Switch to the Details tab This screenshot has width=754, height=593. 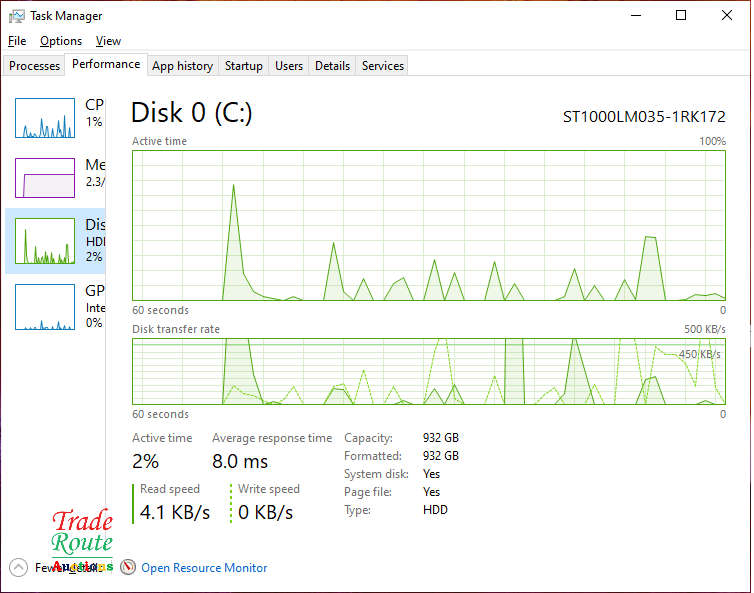pyautogui.click(x=332, y=66)
